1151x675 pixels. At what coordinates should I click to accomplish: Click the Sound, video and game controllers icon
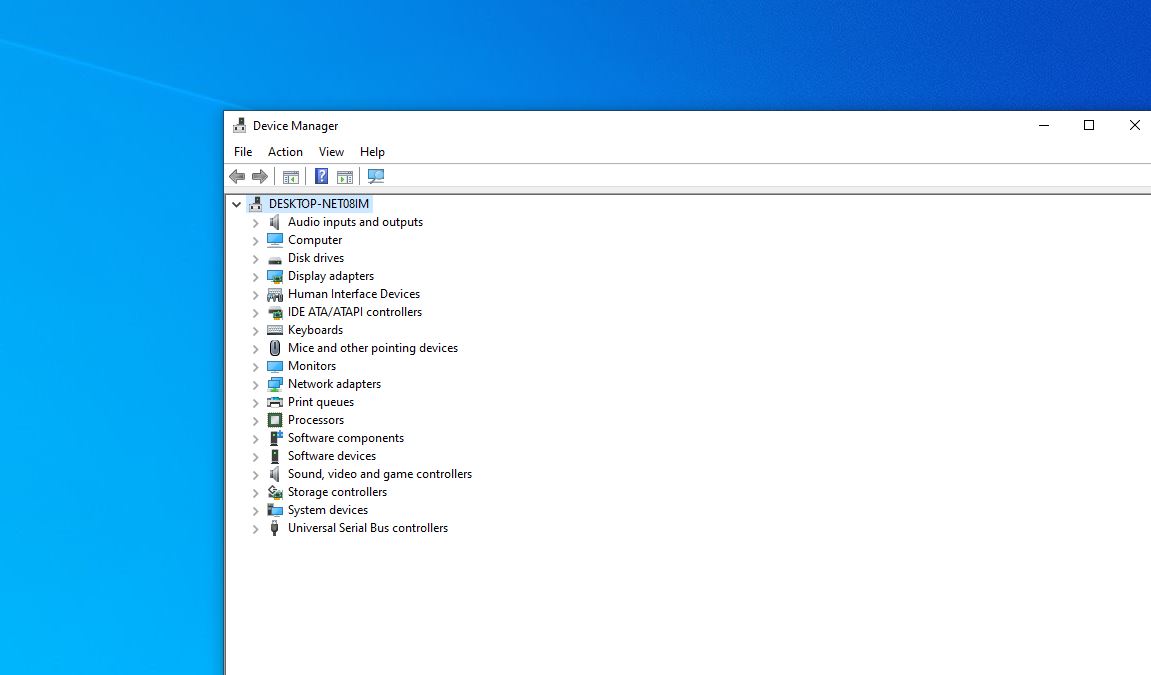[274, 473]
